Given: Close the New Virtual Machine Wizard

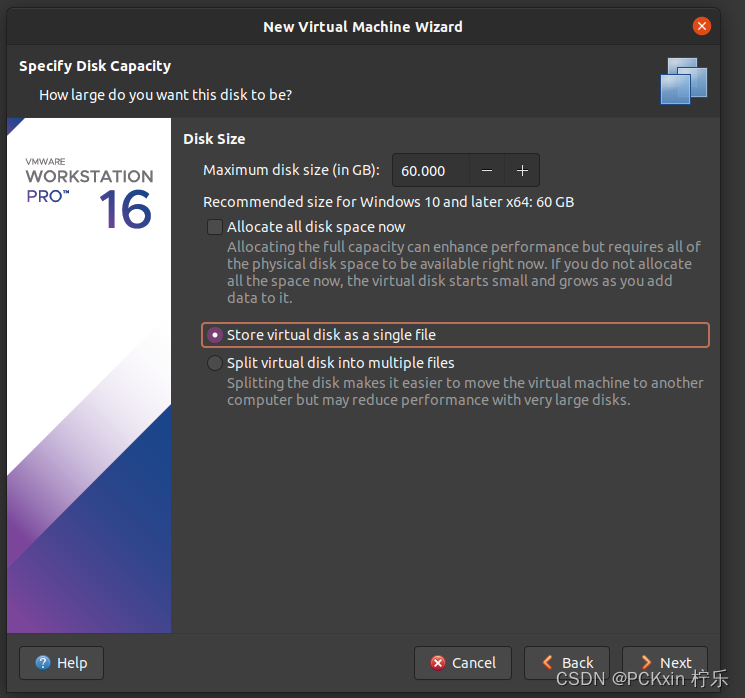Looking at the screenshot, I should point(701,26).
